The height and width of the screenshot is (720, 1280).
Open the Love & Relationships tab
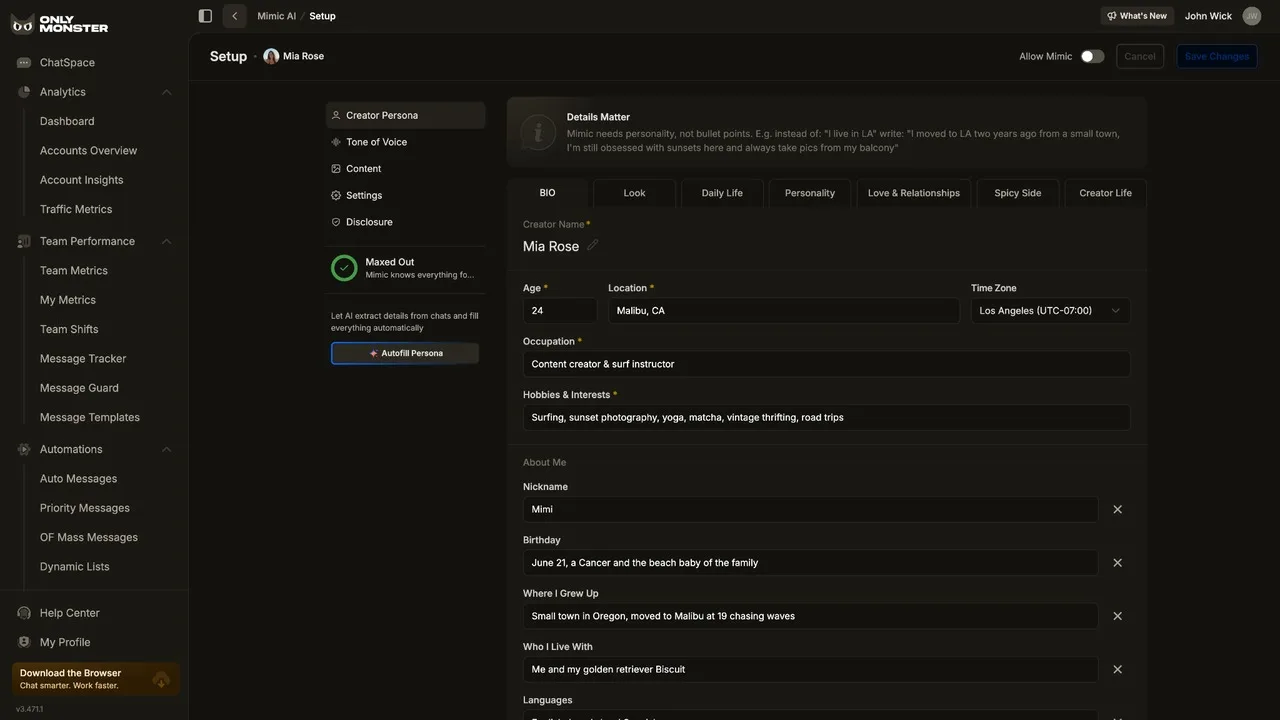(914, 193)
